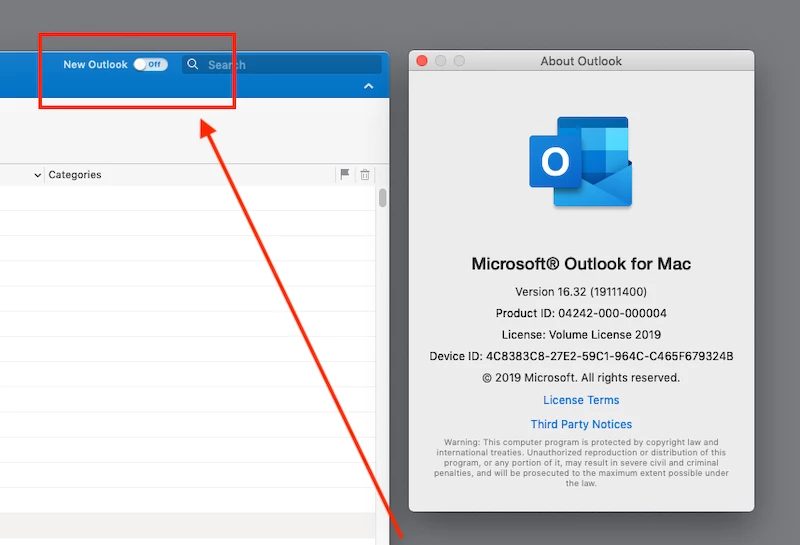Select the Version 16.32 (19111400) text
The width and height of the screenshot is (800, 545).
(x=581, y=292)
